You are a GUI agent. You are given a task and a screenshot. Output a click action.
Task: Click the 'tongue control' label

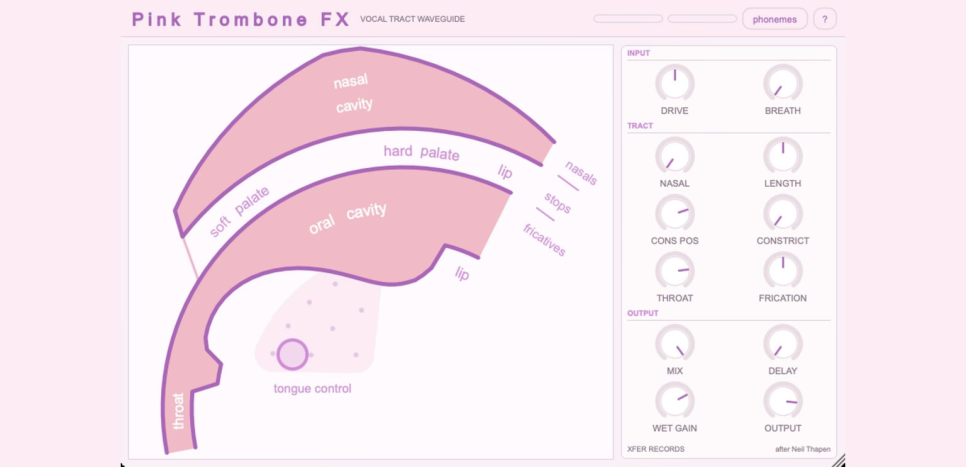click(x=312, y=389)
